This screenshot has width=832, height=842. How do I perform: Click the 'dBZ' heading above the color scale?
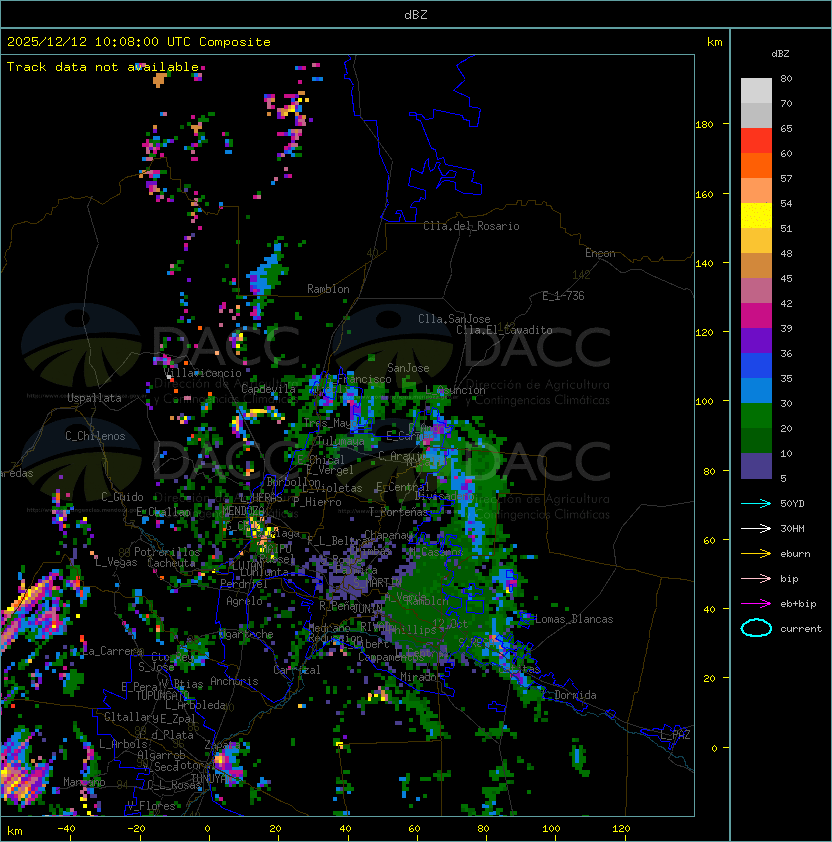pos(780,54)
